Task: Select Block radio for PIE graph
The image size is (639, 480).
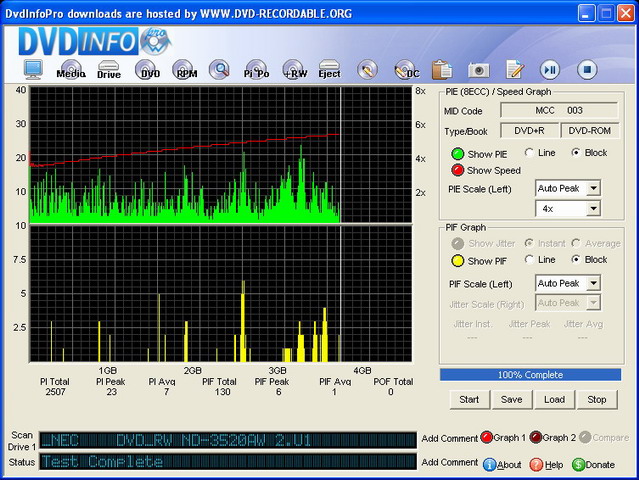Action: (x=576, y=153)
